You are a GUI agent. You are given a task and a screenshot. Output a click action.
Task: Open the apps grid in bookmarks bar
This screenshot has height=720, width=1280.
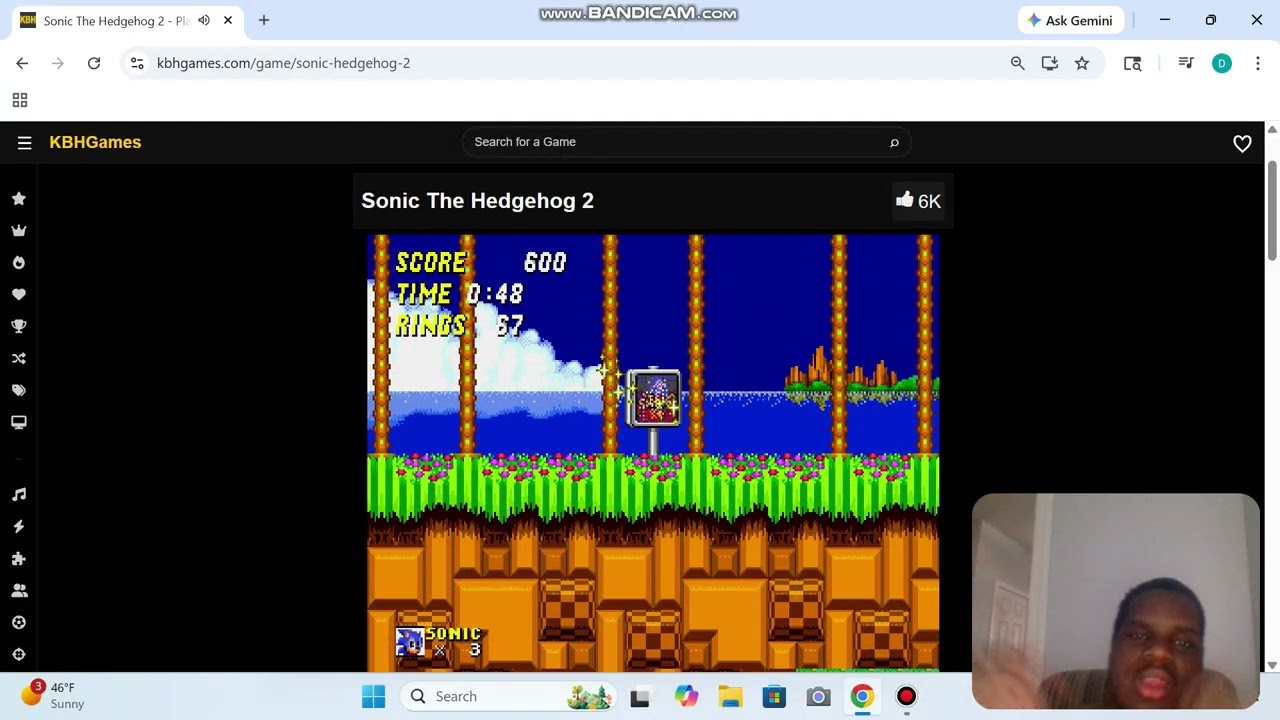point(20,100)
